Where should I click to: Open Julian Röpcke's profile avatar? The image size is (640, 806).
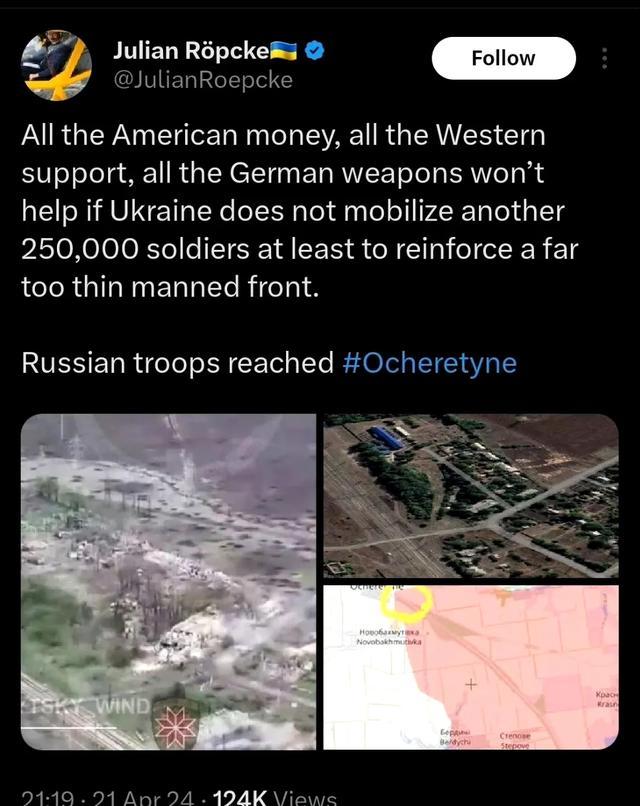click(x=56, y=65)
